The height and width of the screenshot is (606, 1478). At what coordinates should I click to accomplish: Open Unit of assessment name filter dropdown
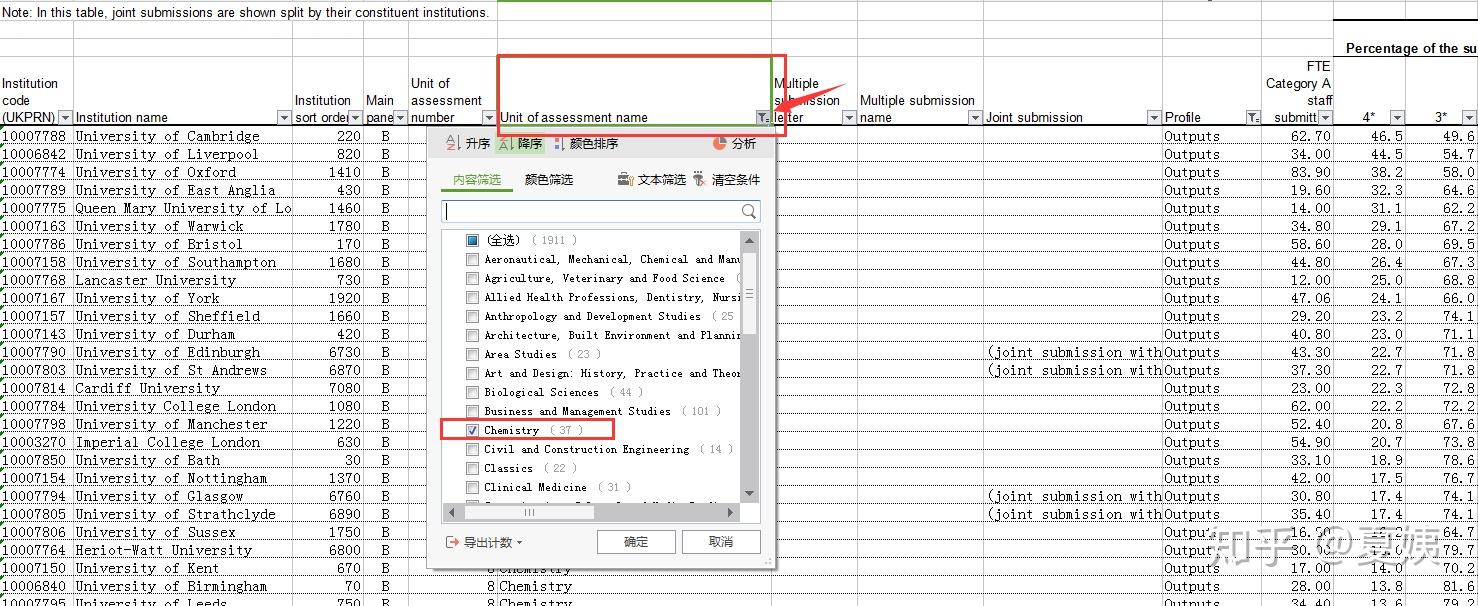coord(763,118)
